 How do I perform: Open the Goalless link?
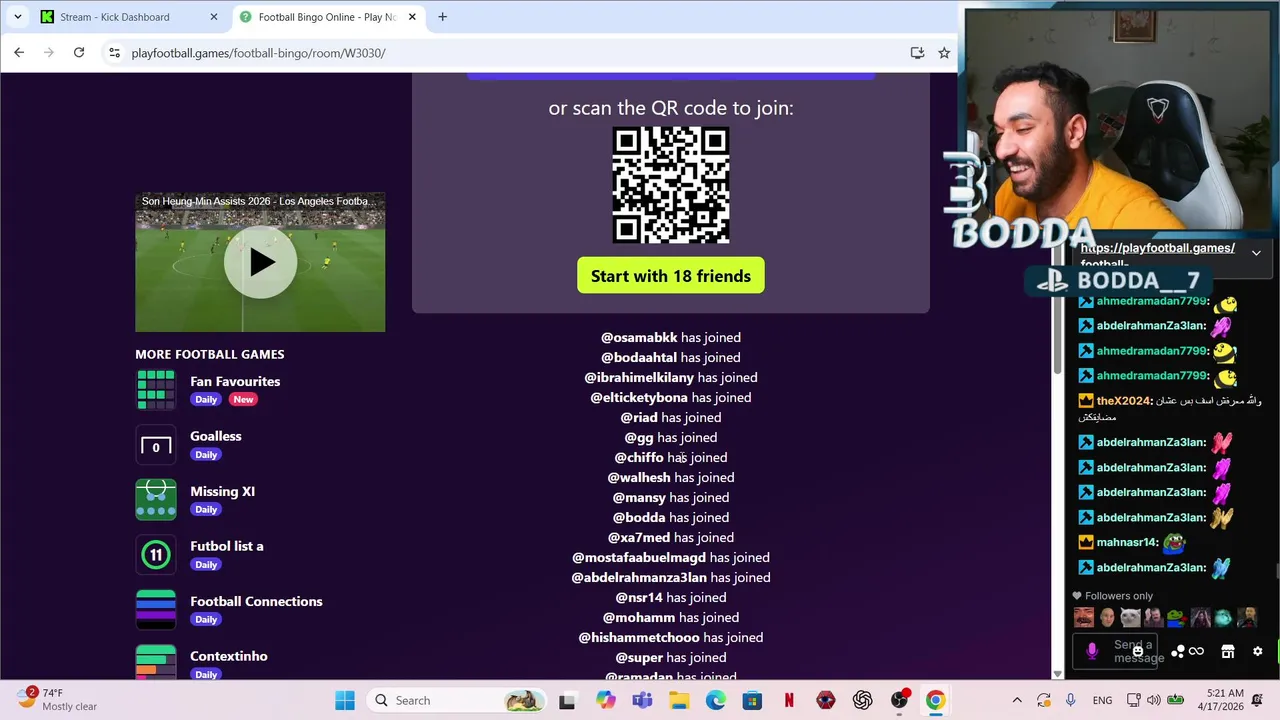click(x=216, y=436)
